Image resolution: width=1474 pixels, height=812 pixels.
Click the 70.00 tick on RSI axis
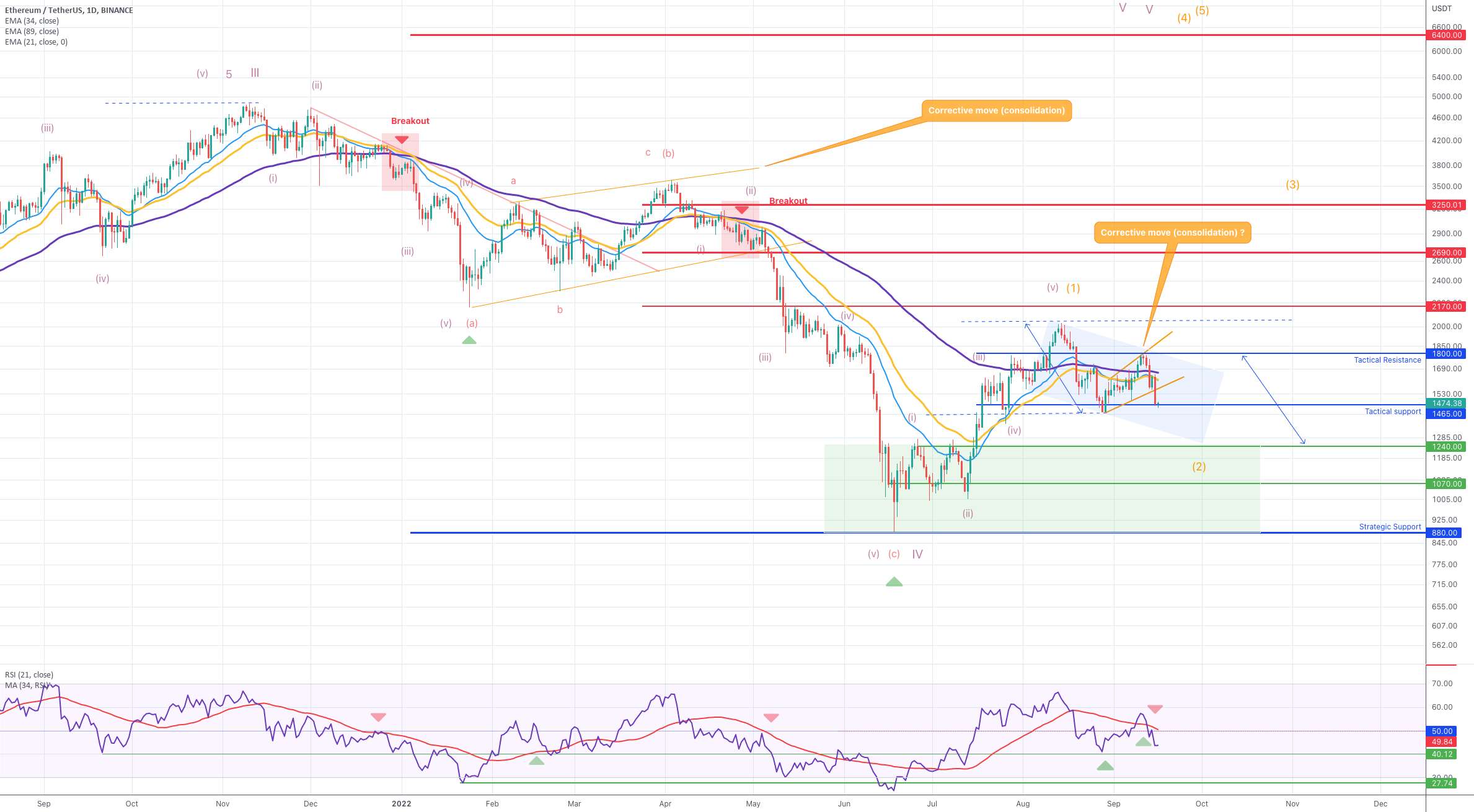(1442, 684)
